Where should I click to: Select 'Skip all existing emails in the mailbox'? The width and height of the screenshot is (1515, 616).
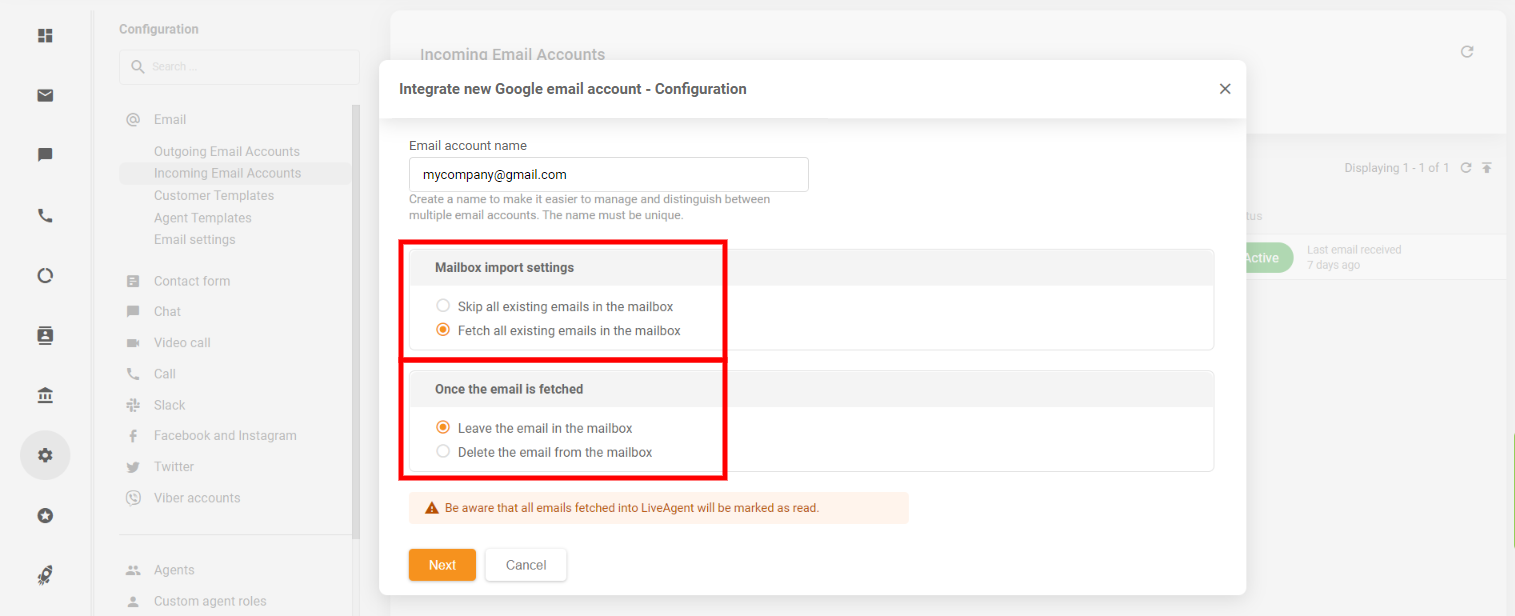click(443, 305)
